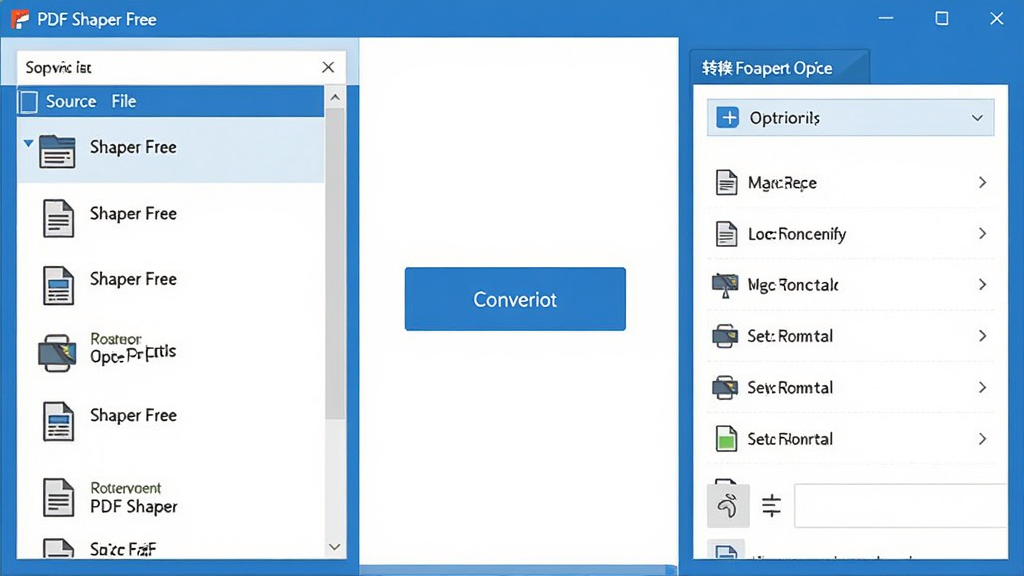Screen dimensions: 1024x576
Task: Click the partially visible Satc FaF item
Action: point(123,549)
